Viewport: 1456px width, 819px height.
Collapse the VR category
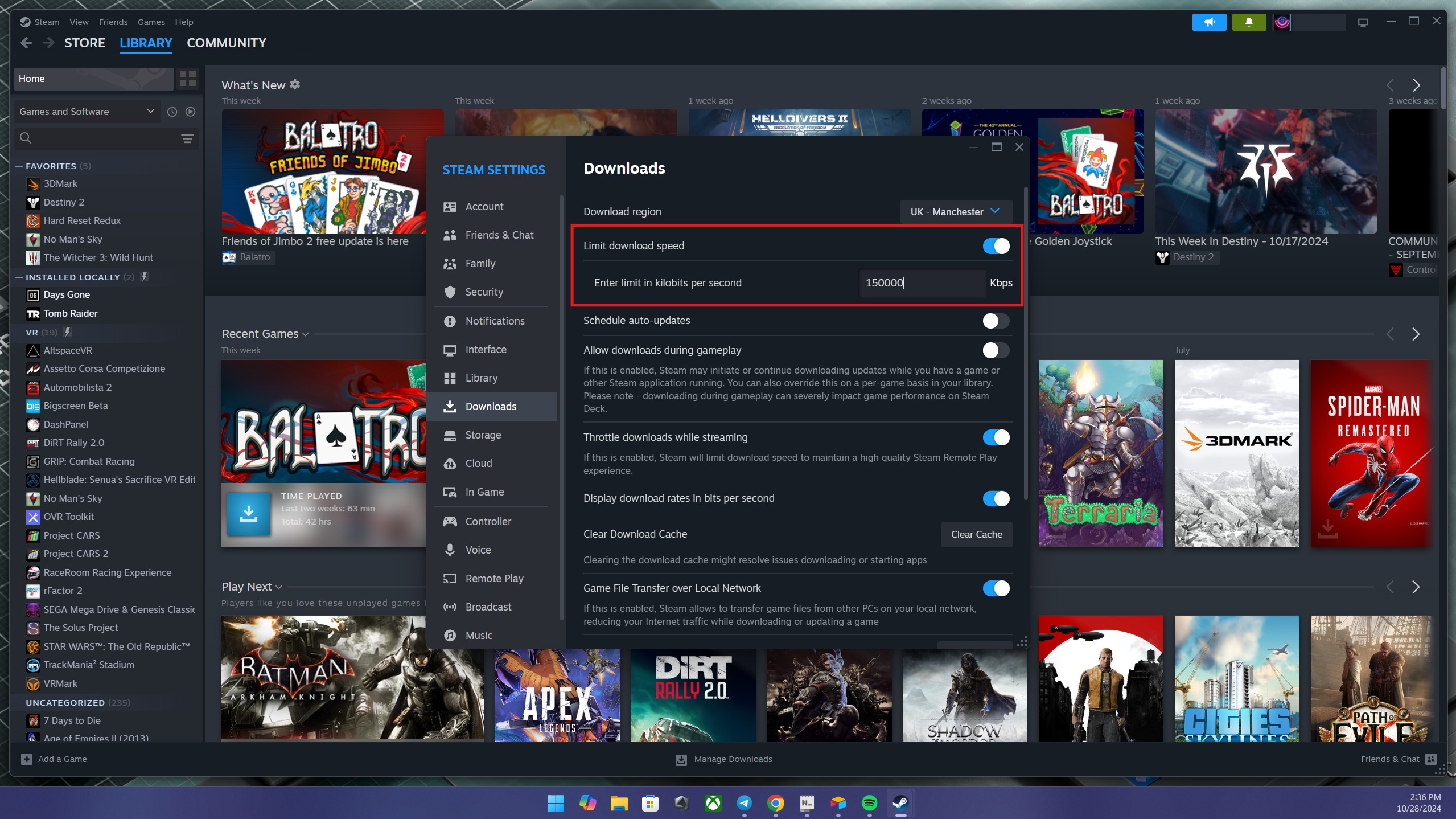[19, 333]
